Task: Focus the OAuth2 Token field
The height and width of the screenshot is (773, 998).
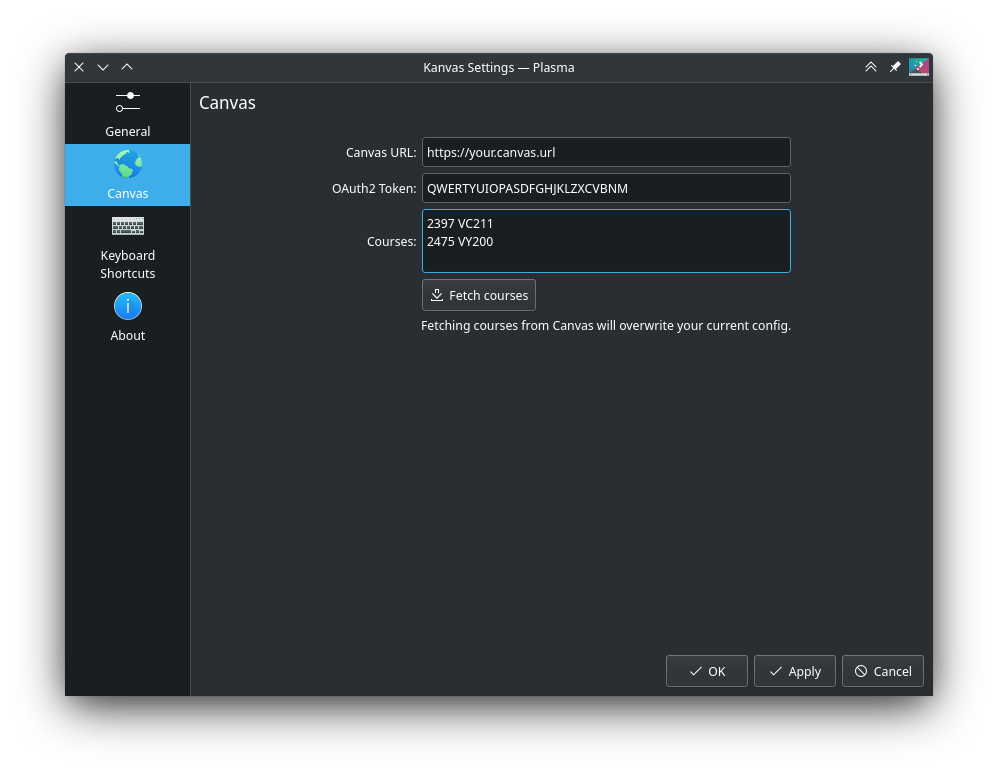Action: (x=606, y=188)
